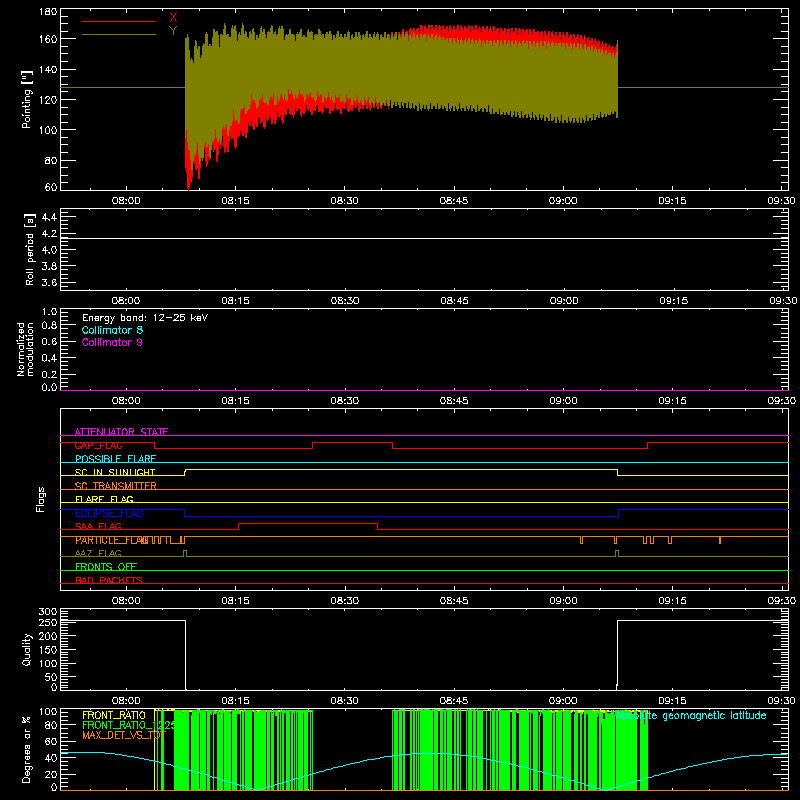Screen dimensions: 800x800
Task: Click the FRONTS_OFF flag label
Action: pos(106,567)
